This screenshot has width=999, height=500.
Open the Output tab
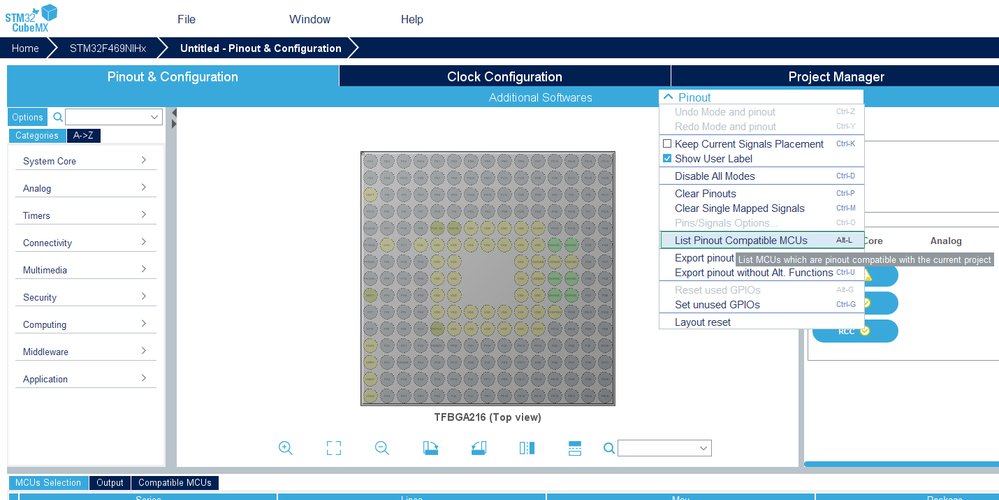coord(110,483)
